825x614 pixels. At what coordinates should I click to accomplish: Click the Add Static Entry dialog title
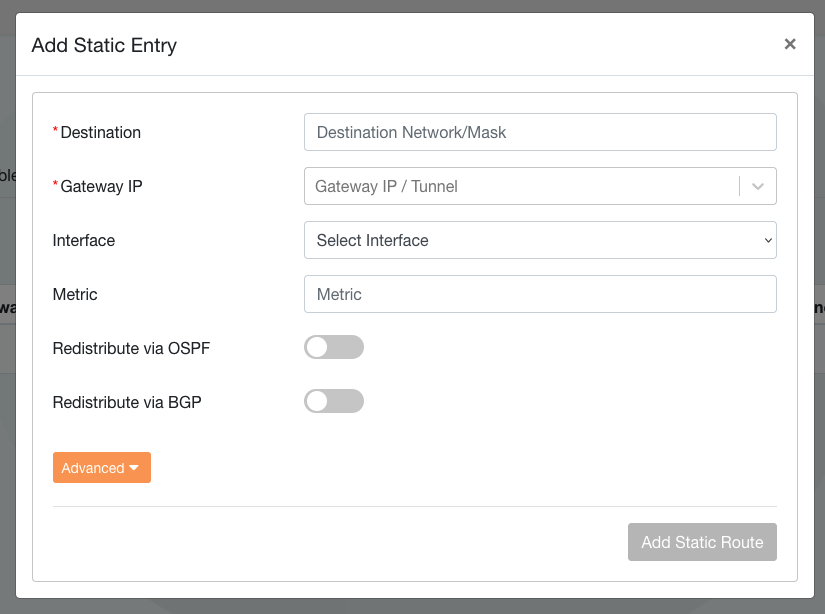click(104, 45)
